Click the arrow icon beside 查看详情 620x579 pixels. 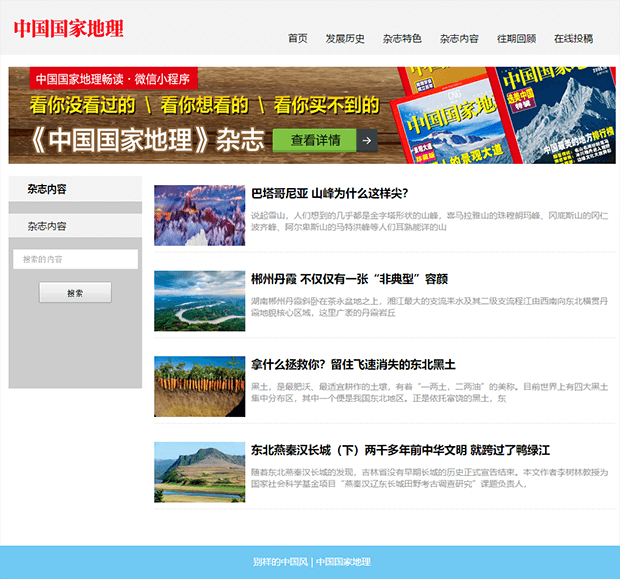(367, 141)
